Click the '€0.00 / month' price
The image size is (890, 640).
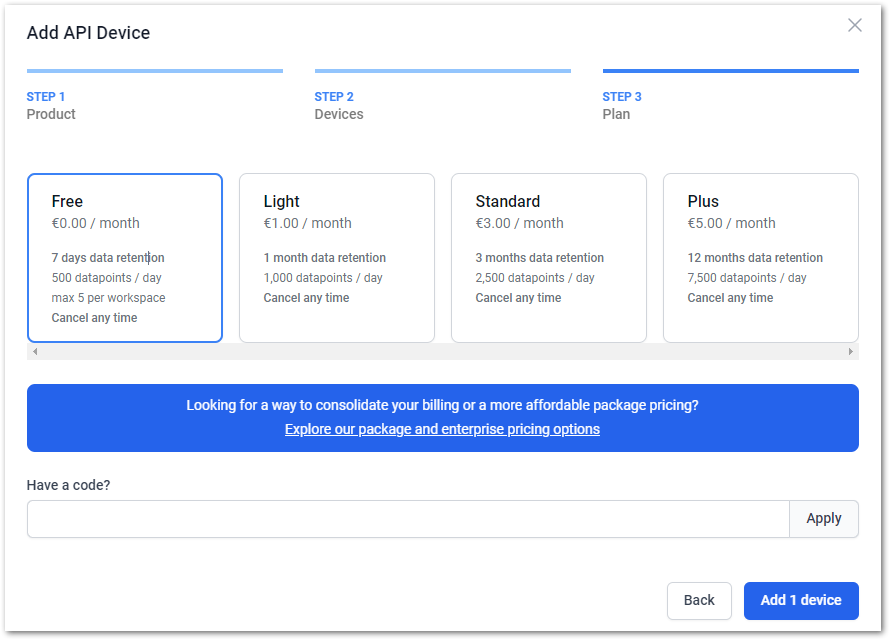(95, 223)
